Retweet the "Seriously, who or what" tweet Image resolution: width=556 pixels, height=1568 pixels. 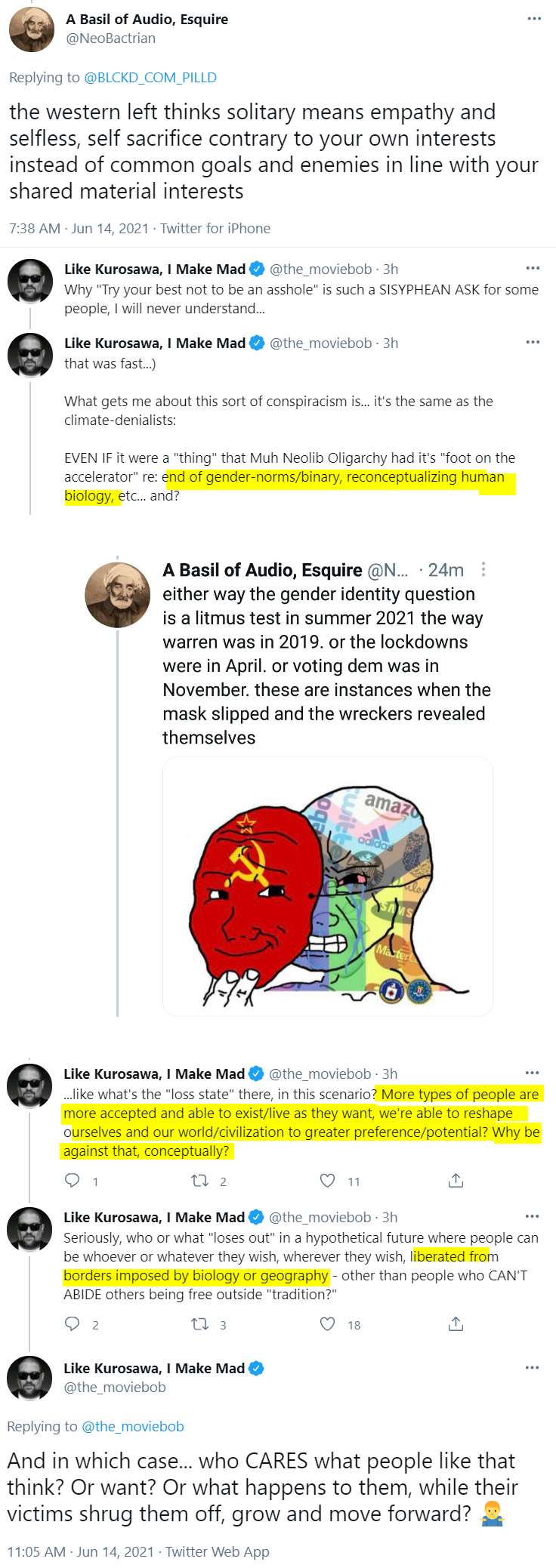point(199,1324)
